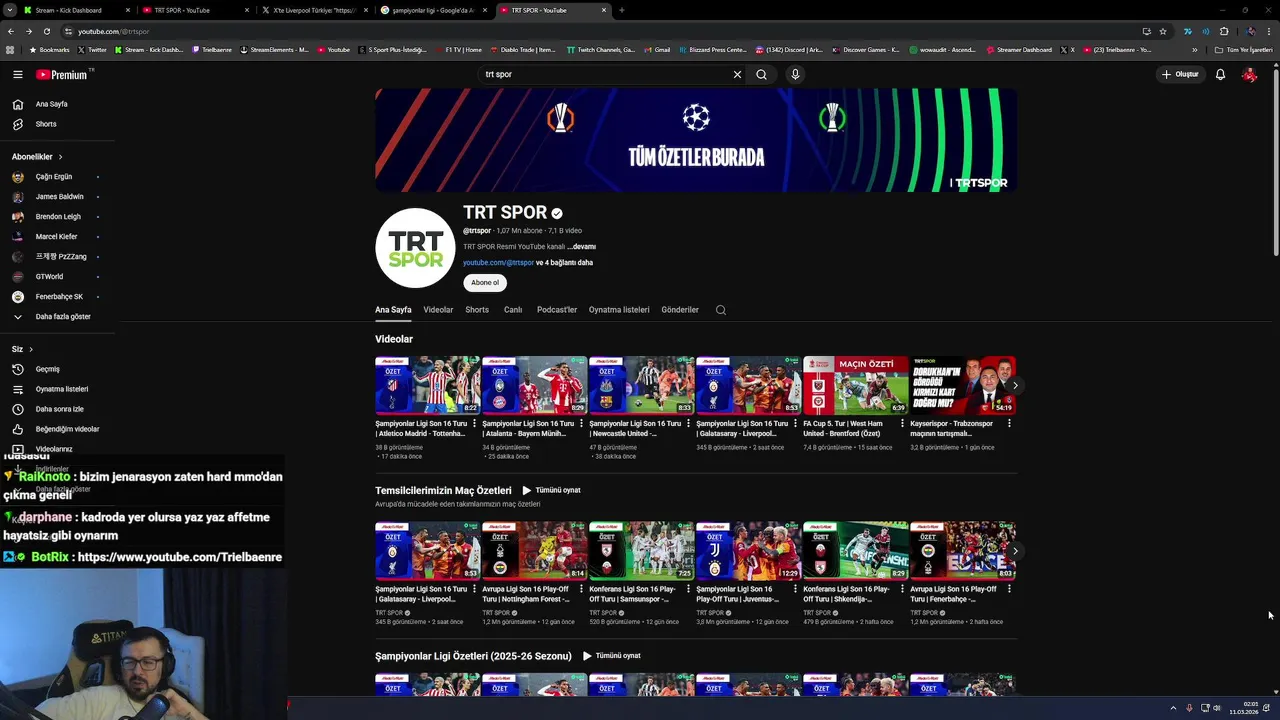The width and height of the screenshot is (1280, 720).
Task: Open the youtube.com/@trtspor link
Action: [x=498, y=263]
